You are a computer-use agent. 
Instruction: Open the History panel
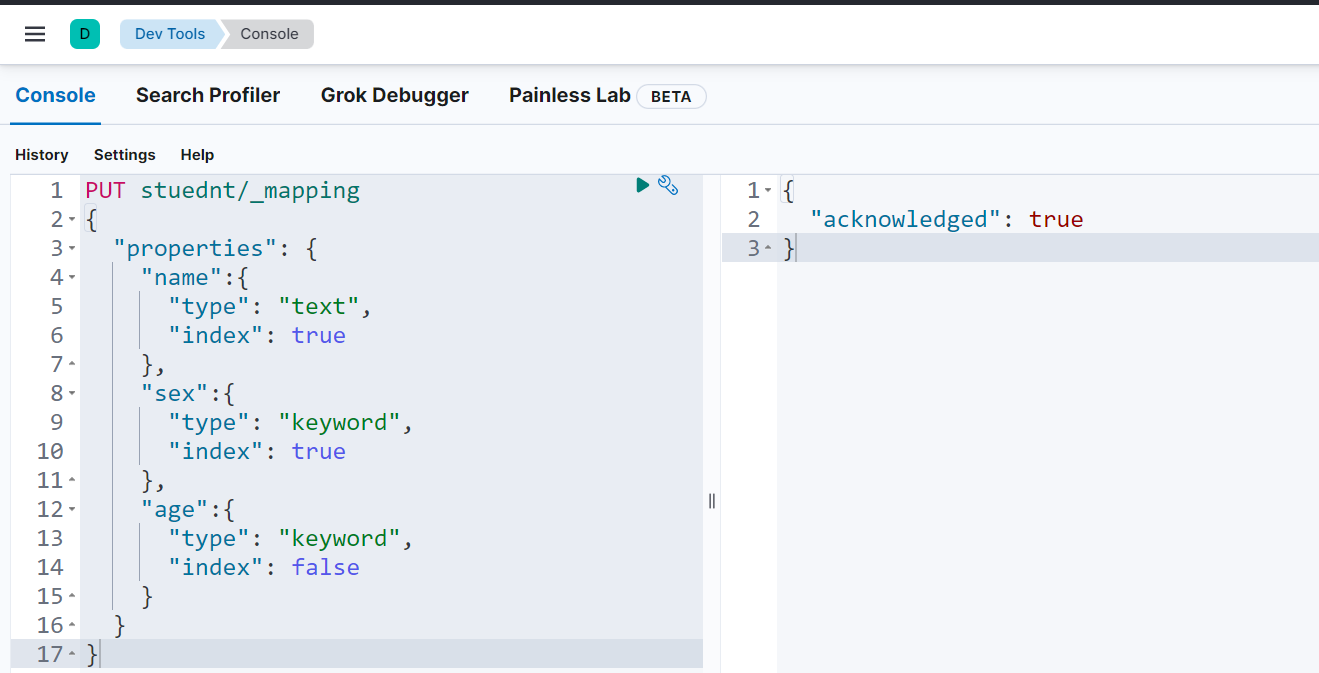[x=42, y=155]
